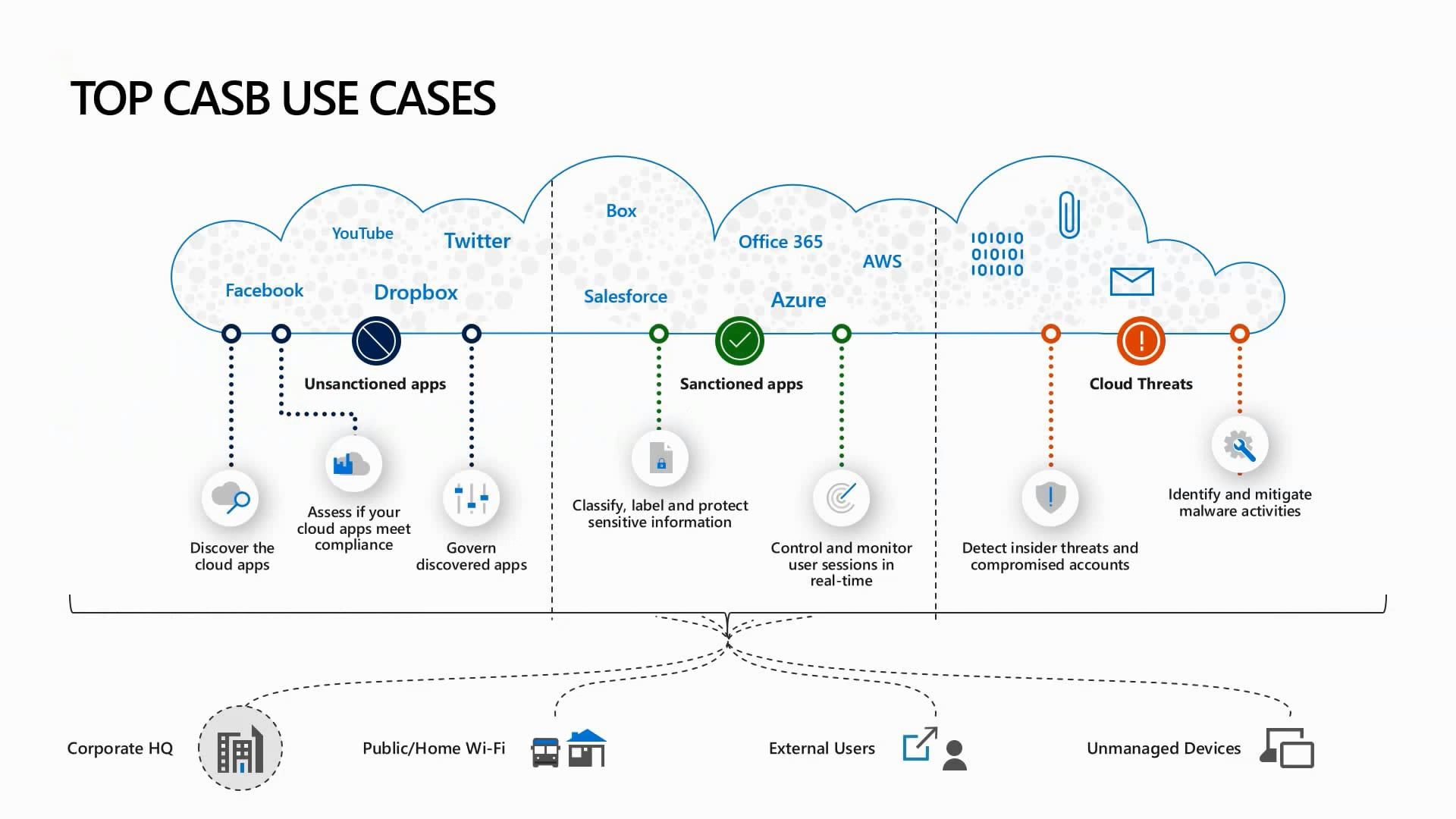Select the sanctioned apps checkmark icon
Viewport: 1456px width, 819px height.
click(x=740, y=340)
